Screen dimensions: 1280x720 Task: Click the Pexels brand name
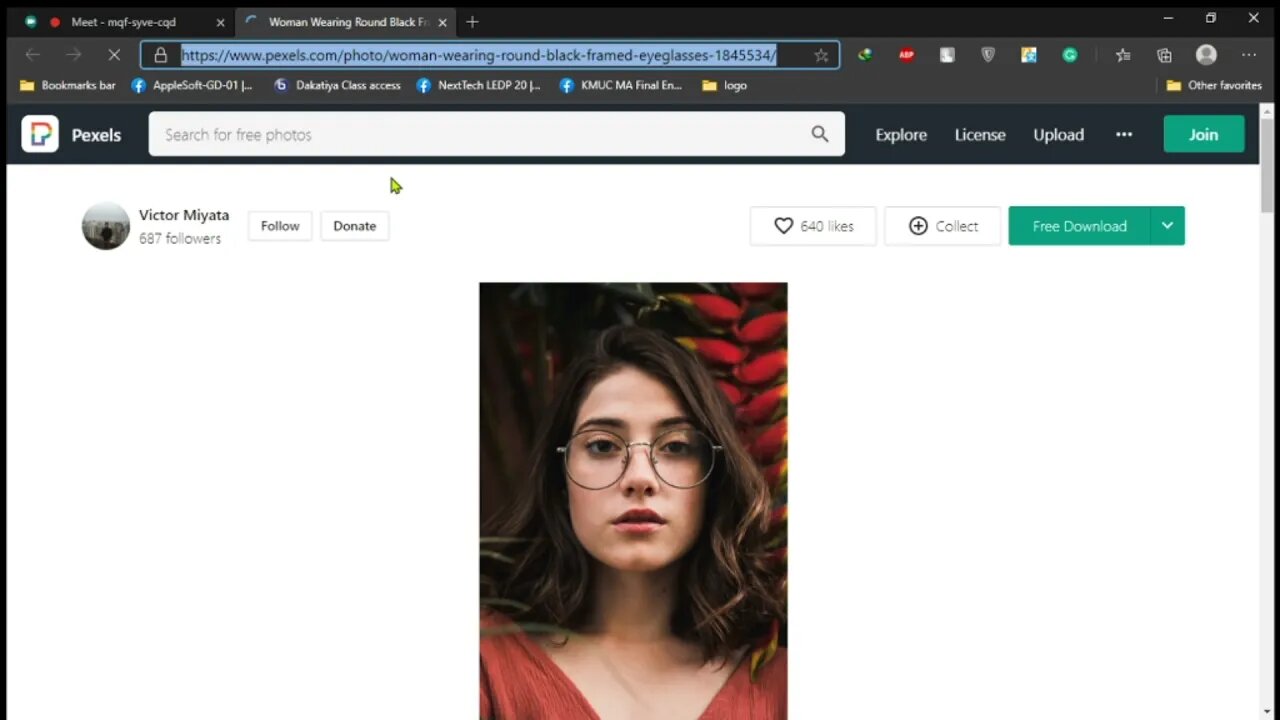point(96,135)
